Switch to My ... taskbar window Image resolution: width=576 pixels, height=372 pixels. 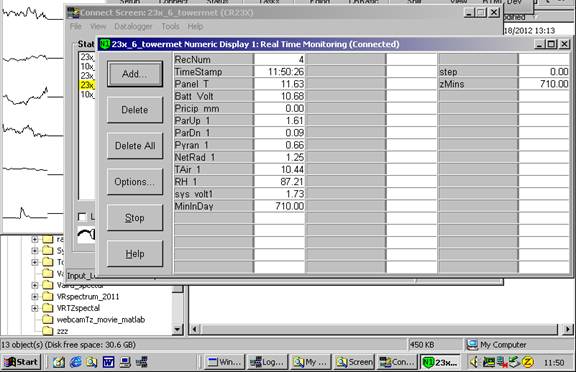pyautogui.click(x=310, y=362)
